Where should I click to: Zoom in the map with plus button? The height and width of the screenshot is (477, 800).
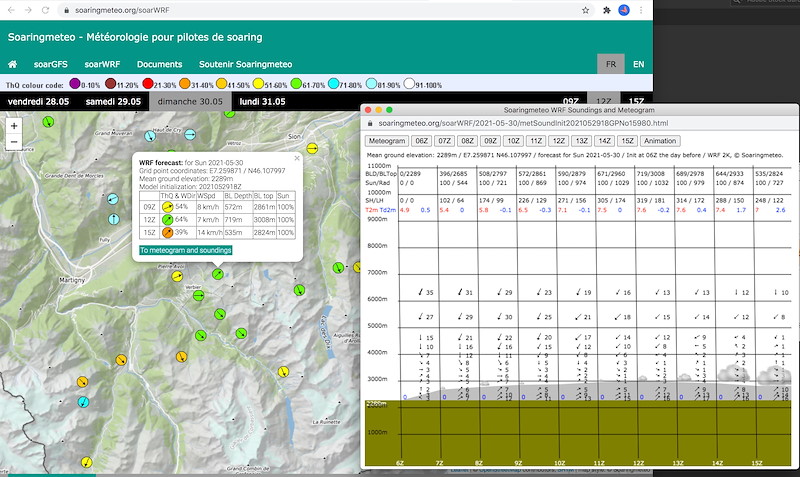[14, 125]
